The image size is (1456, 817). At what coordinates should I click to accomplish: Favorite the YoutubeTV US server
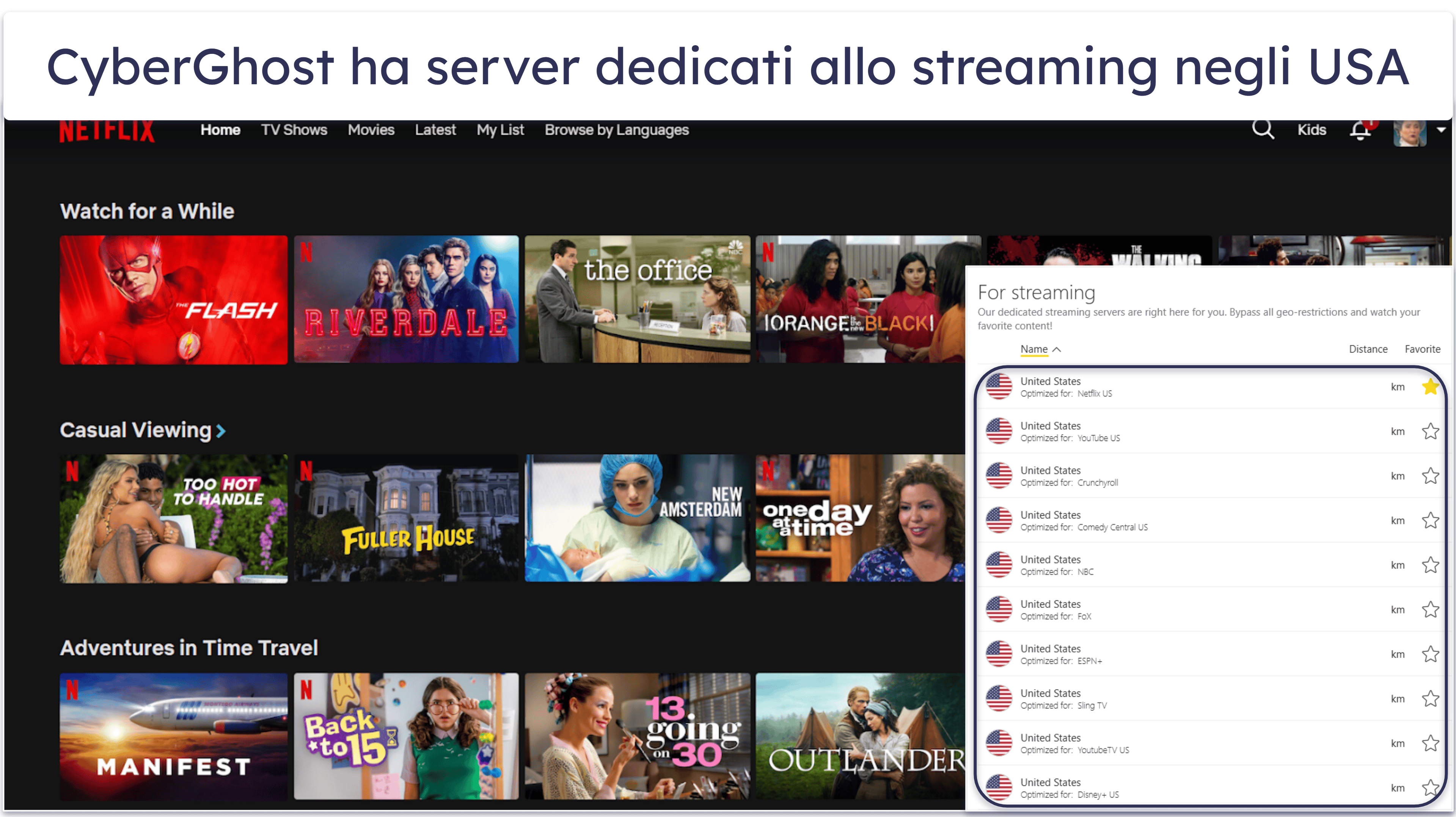(1430, 743)
